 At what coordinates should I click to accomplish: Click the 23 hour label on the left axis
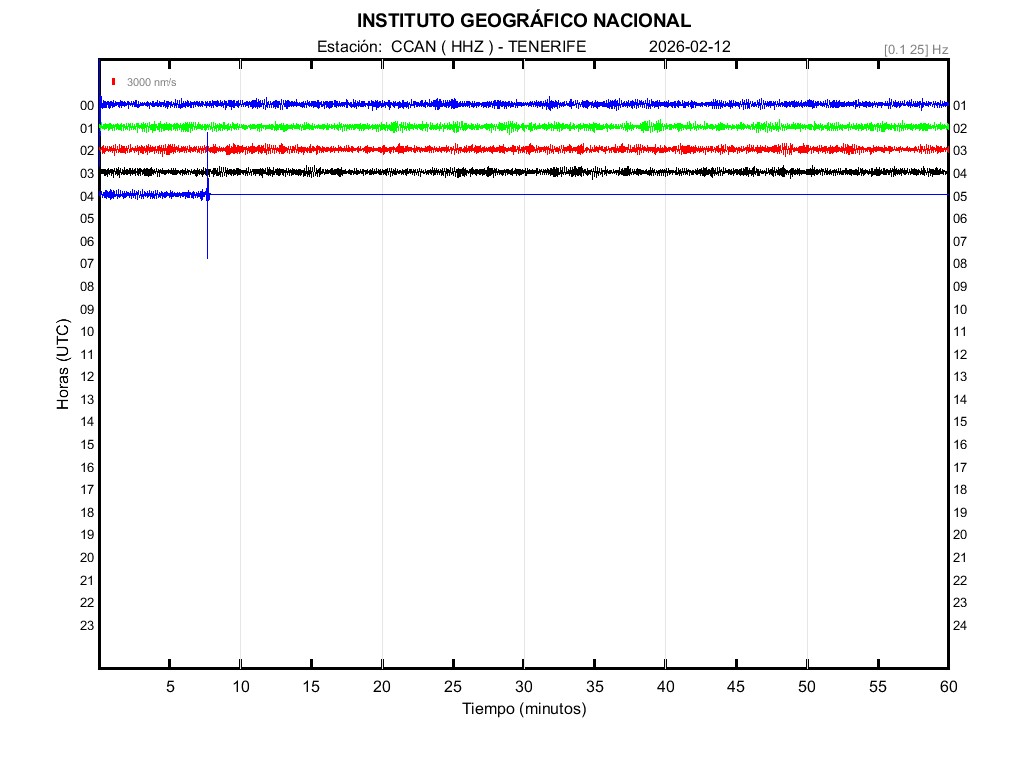[x=87, y=625]
